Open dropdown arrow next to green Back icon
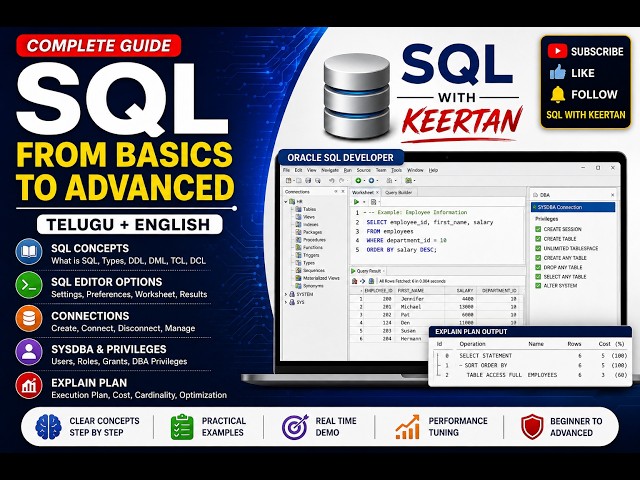 [364, 180]
